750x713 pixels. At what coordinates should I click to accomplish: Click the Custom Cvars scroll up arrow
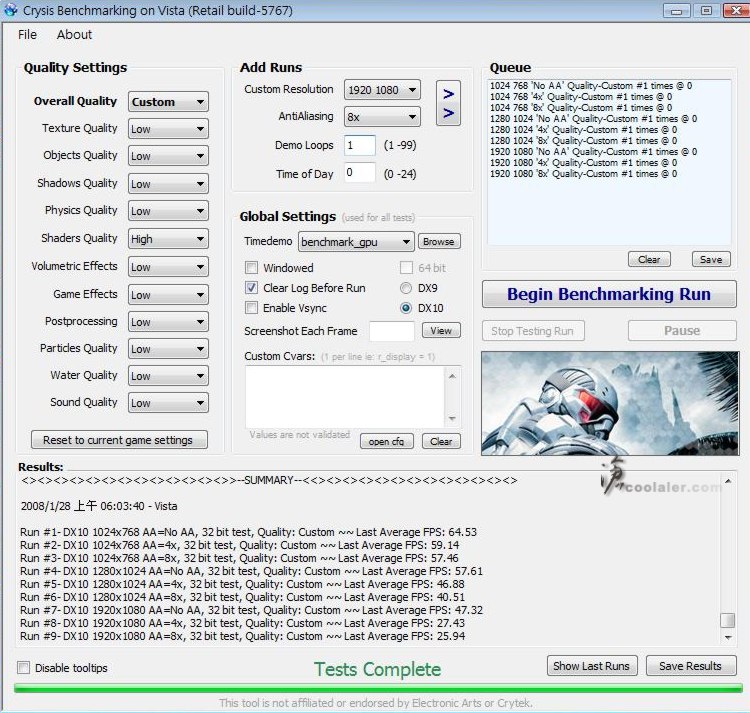click(x=452, y=376)
